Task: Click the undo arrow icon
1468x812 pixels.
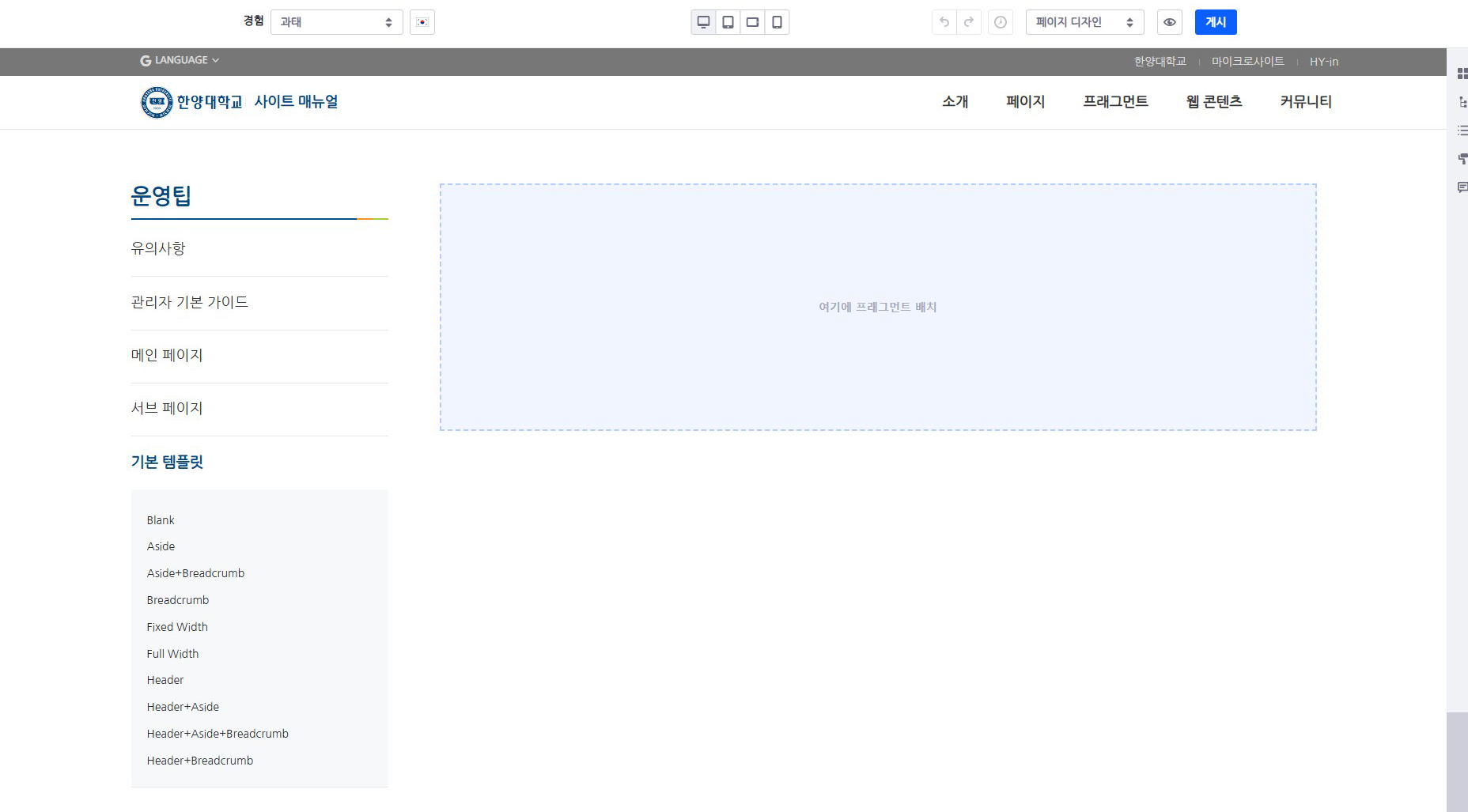Action: [x=944, y=22]
